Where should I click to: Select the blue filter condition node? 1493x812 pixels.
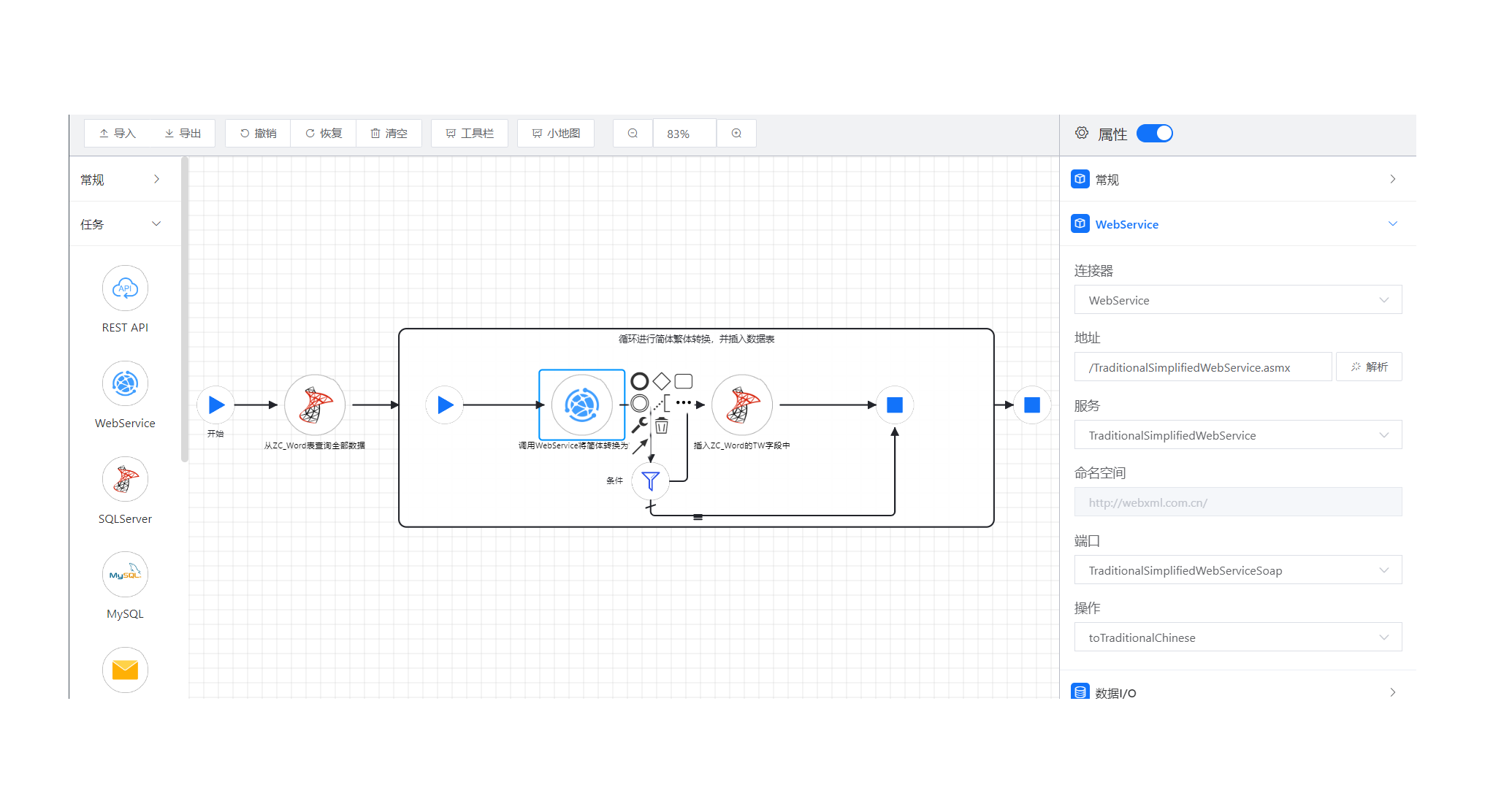[650, 480]
